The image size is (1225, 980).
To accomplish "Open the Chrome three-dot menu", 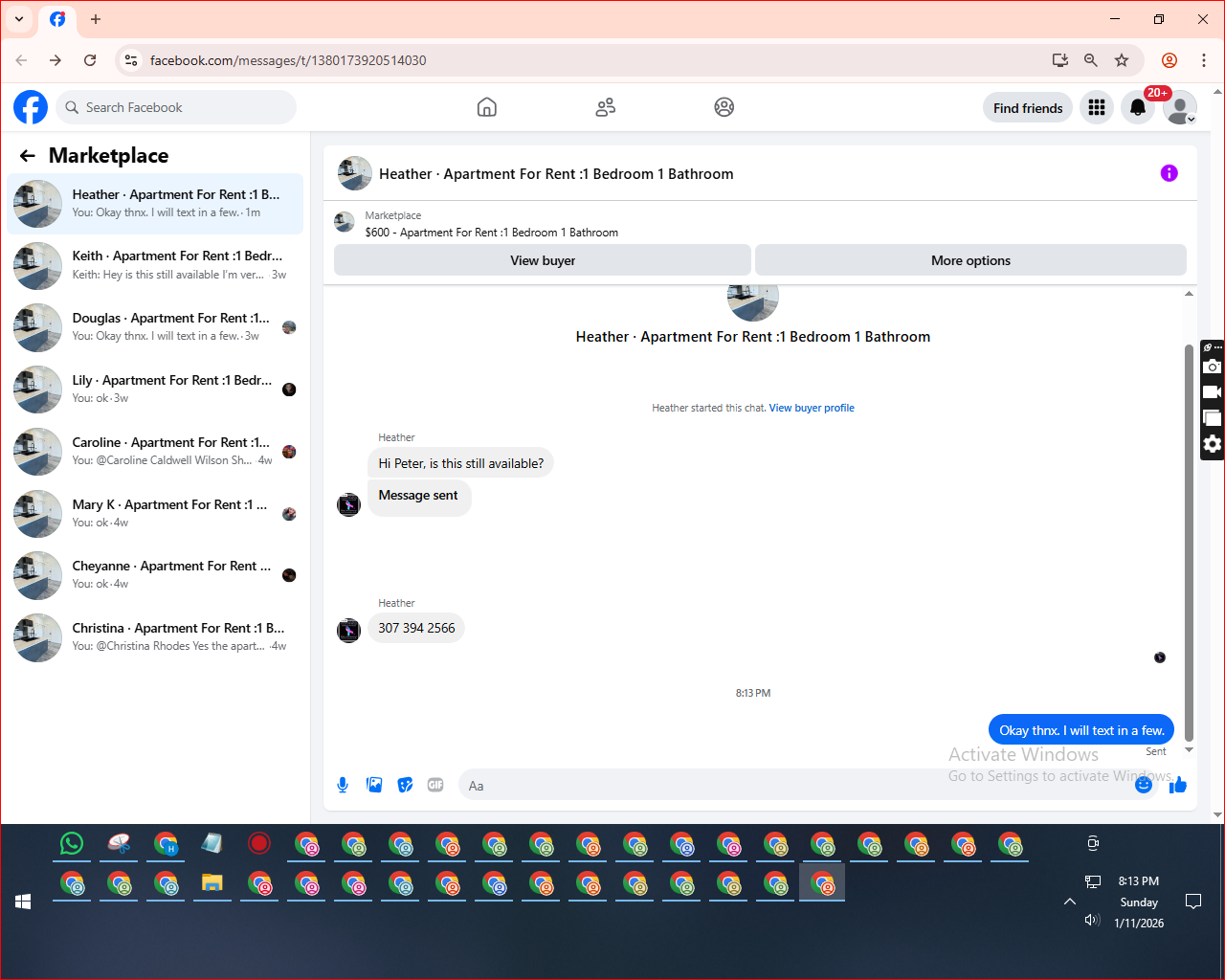I will (x=1204, y=60).
